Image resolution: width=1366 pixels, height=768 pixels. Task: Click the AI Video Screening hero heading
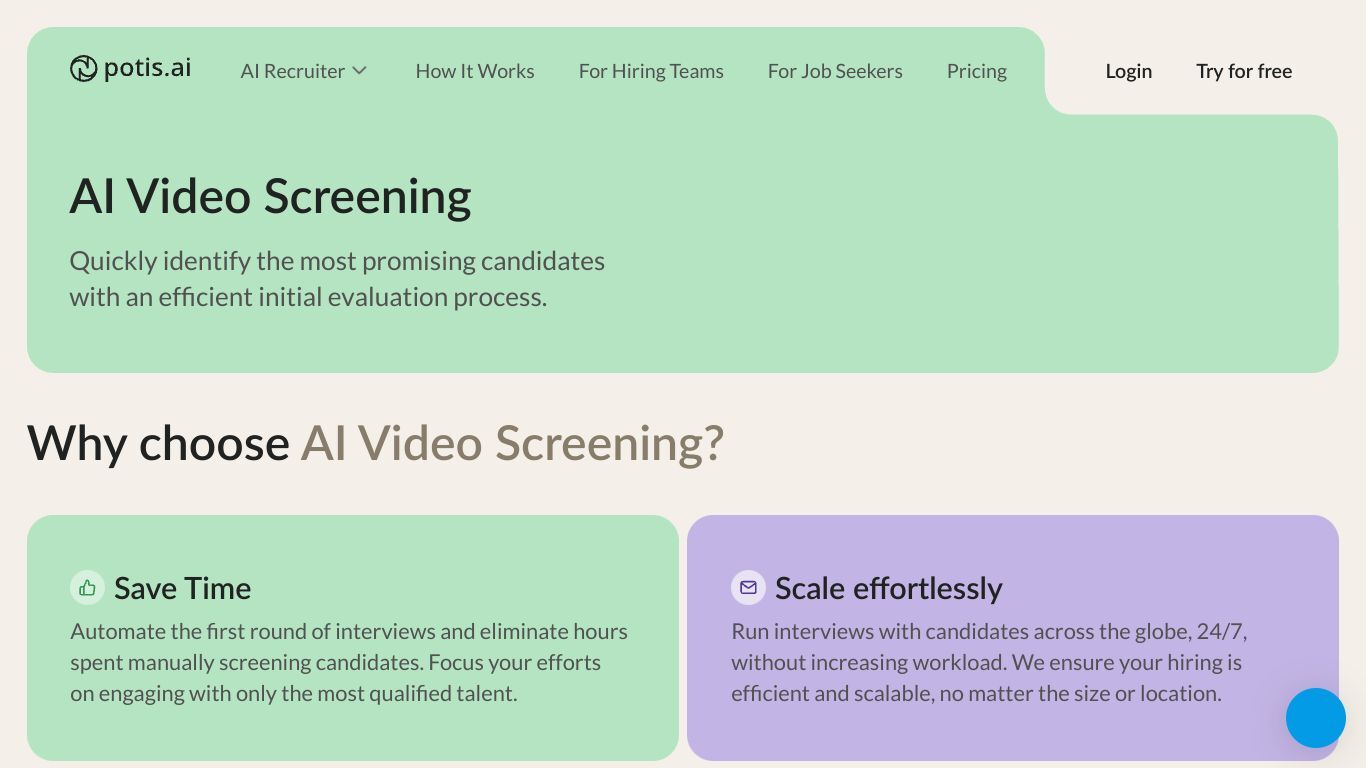point(270,196)
